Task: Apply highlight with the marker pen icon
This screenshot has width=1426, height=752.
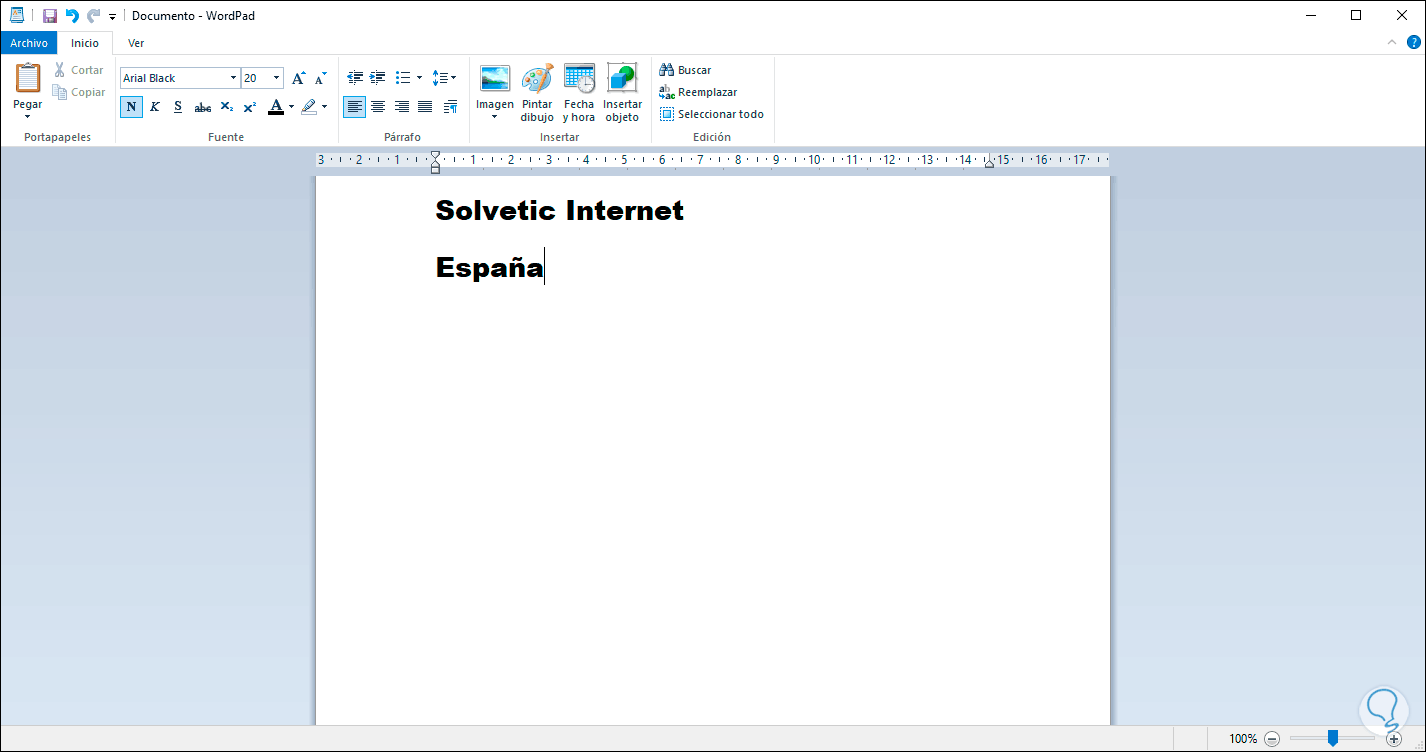Action: click(x=309, y=107)
